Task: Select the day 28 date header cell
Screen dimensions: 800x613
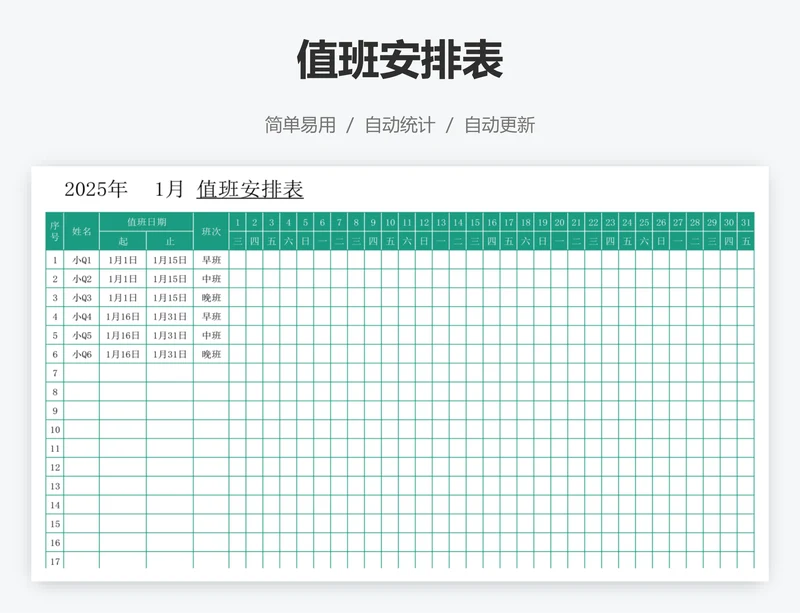Action: [x=695, y=222]
